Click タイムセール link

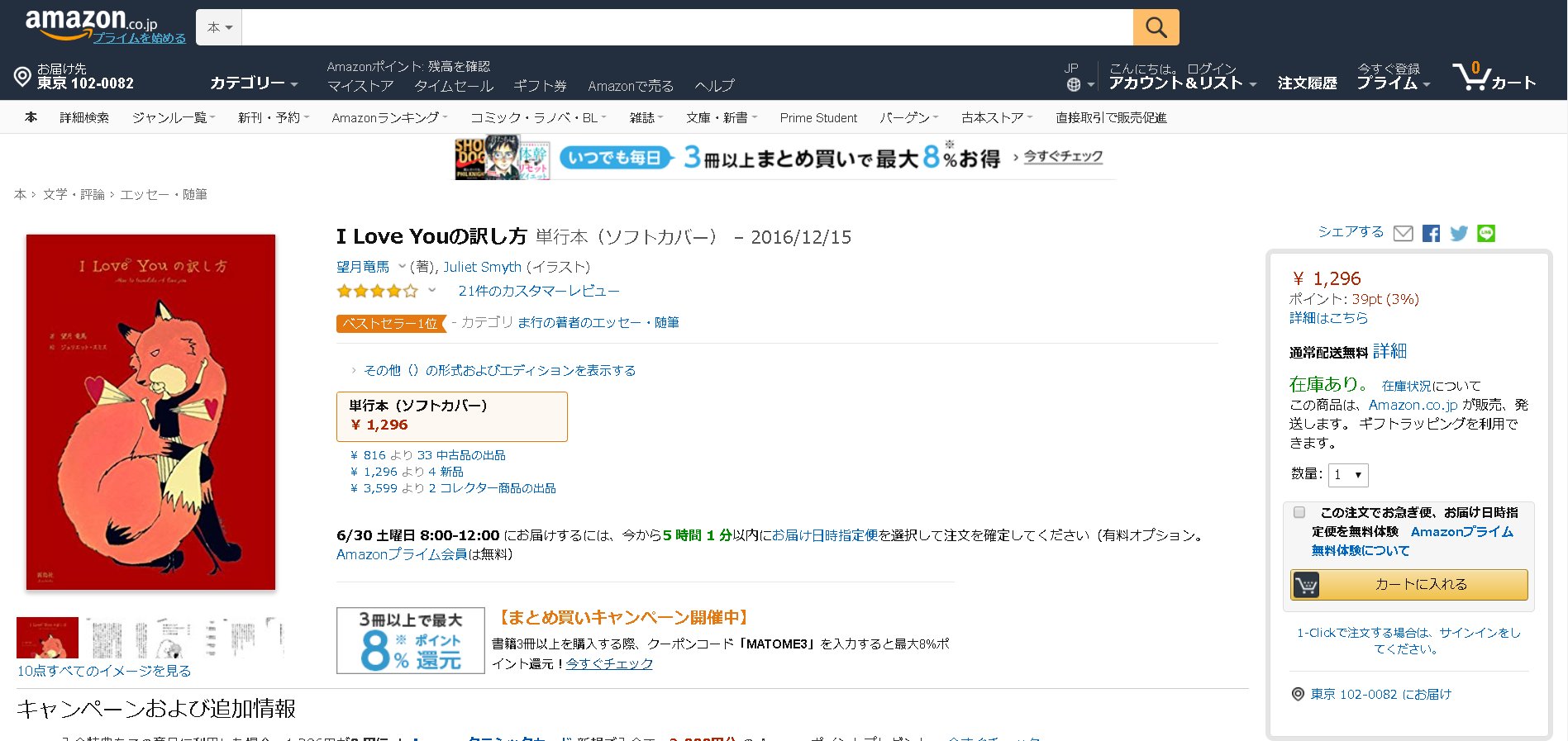click(454, 86)
